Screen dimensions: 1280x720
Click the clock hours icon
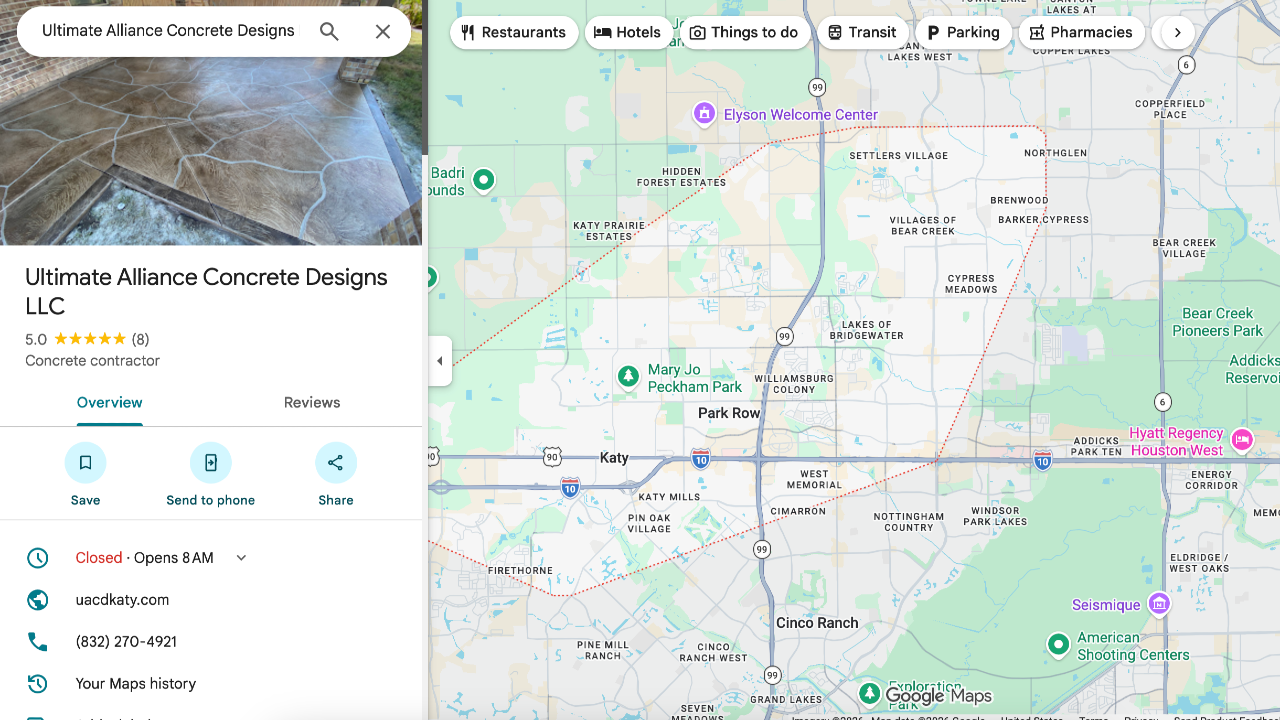point(38,558)
